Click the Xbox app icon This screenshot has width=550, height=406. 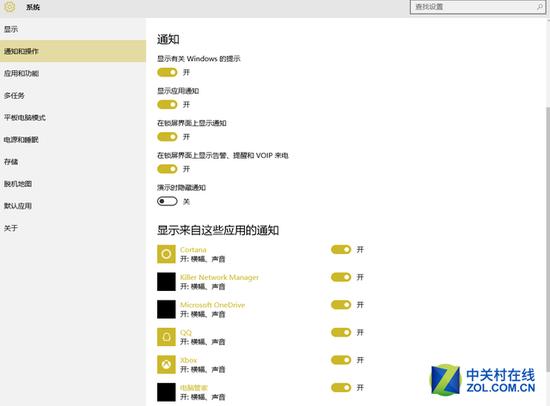(x=166, y=365)
